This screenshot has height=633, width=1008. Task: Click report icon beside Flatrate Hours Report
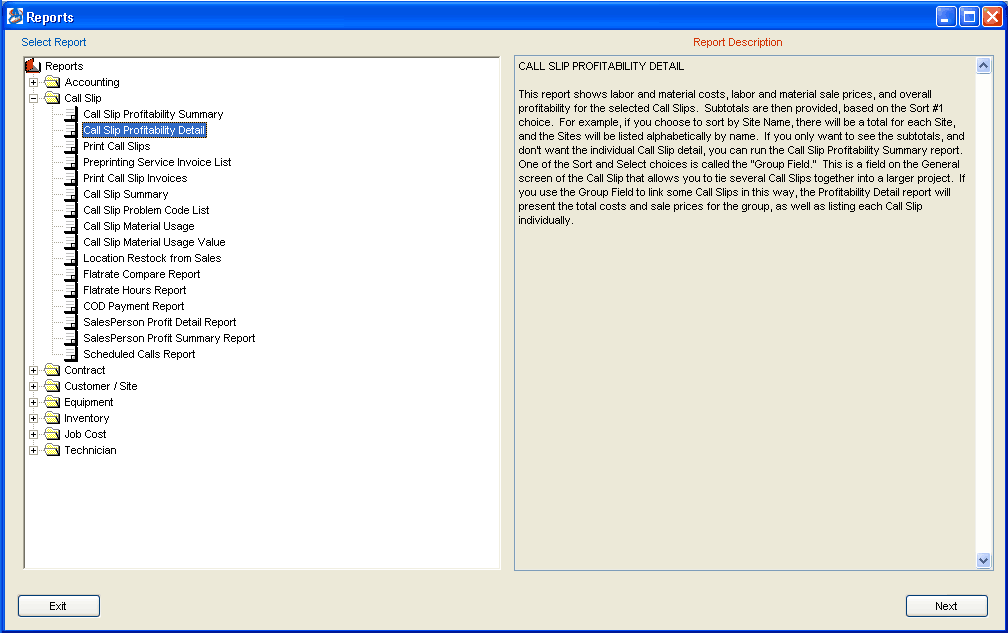pyautogui.click(x=71, y=290)
